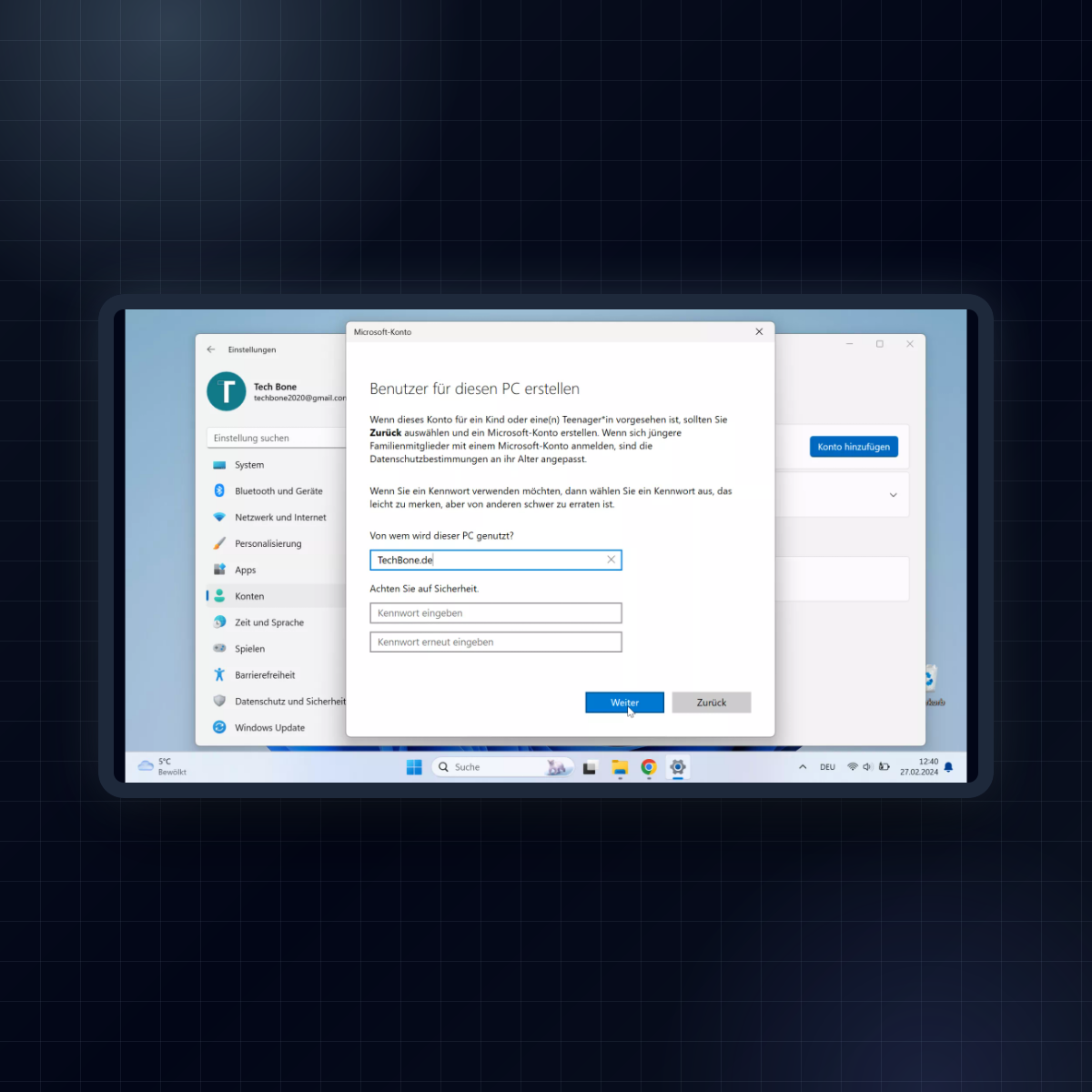Open File Explorer from the taskbar
1092x1092 pixels.
point(620,767)
